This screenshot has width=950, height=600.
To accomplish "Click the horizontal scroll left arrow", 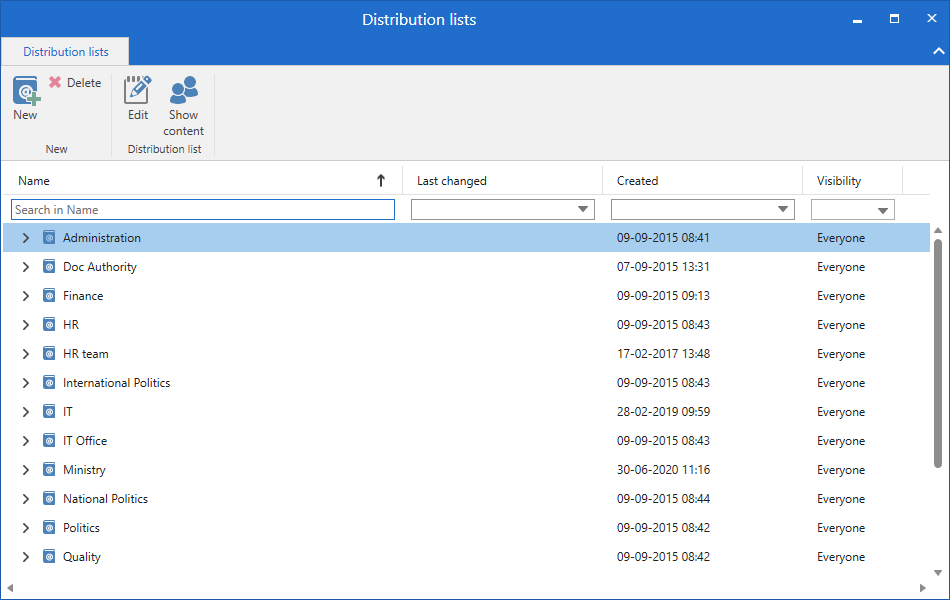I will [10, 588].
